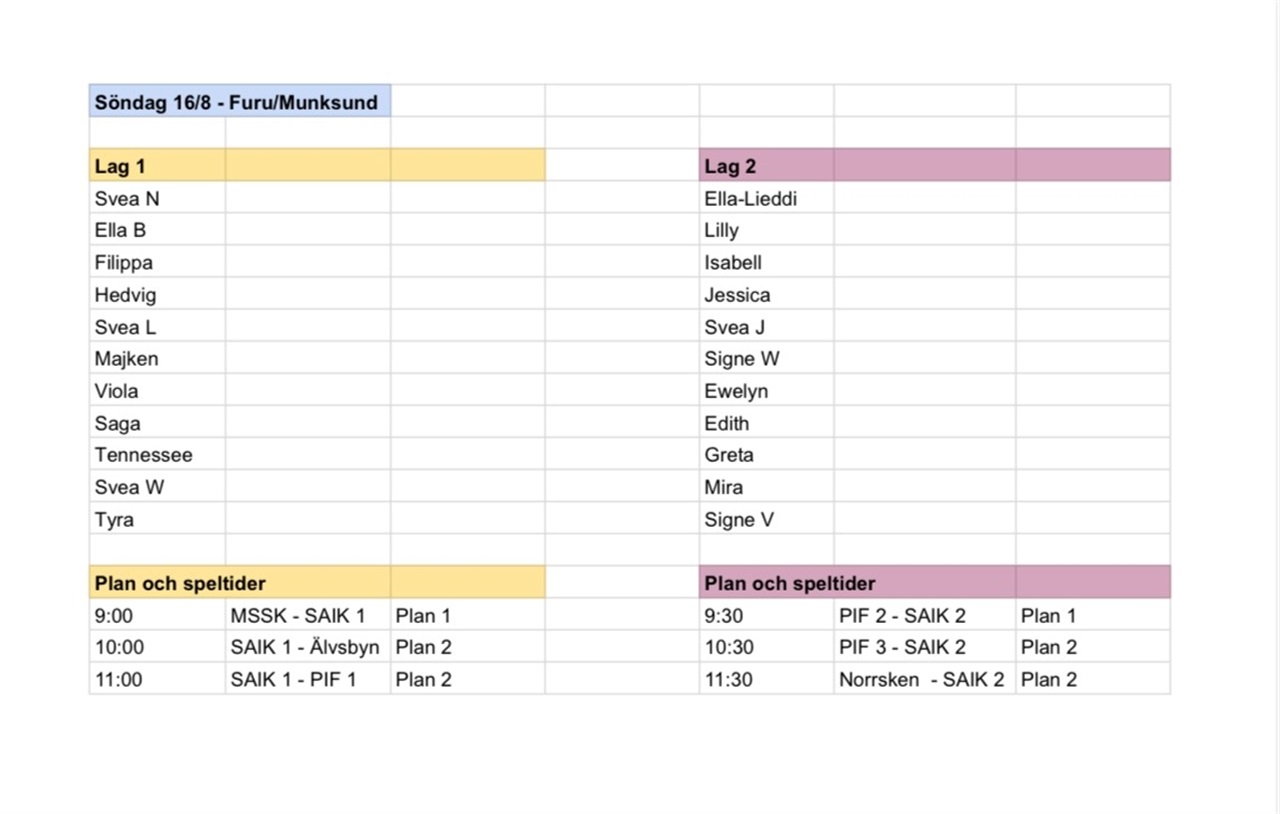Viewport: 1280px width, 814px height.
Task: Click the cell with name Ewelyn
Action: coord(767,390)
